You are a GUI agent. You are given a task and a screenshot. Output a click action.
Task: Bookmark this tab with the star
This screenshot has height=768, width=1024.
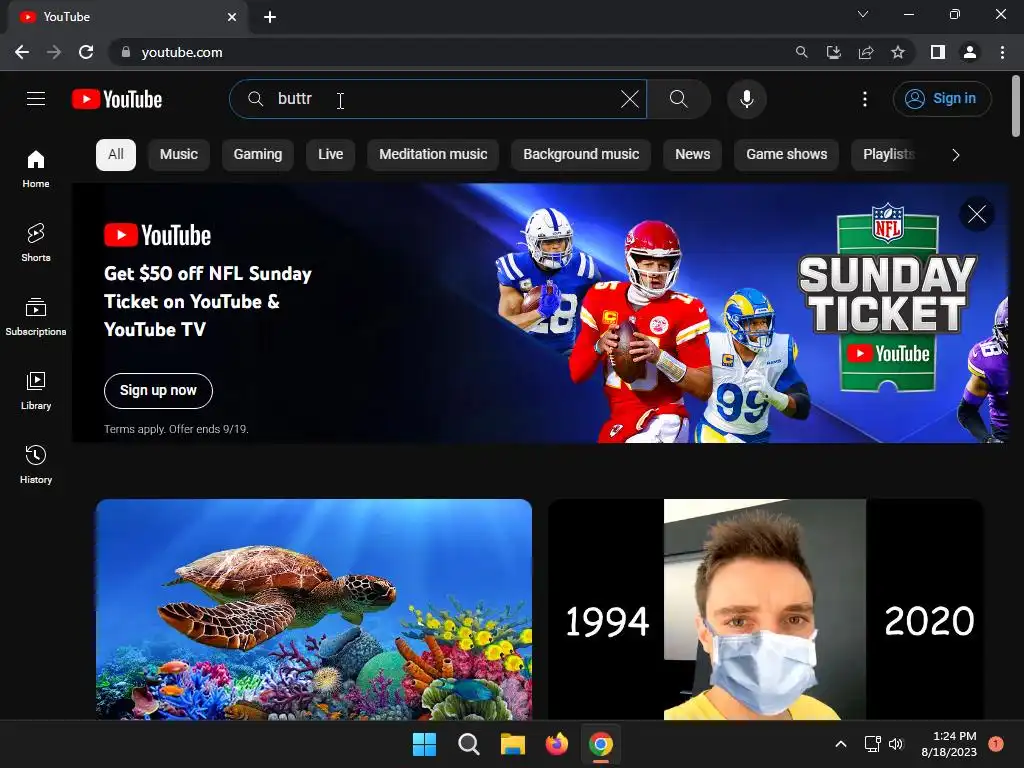tap(898, 52)
